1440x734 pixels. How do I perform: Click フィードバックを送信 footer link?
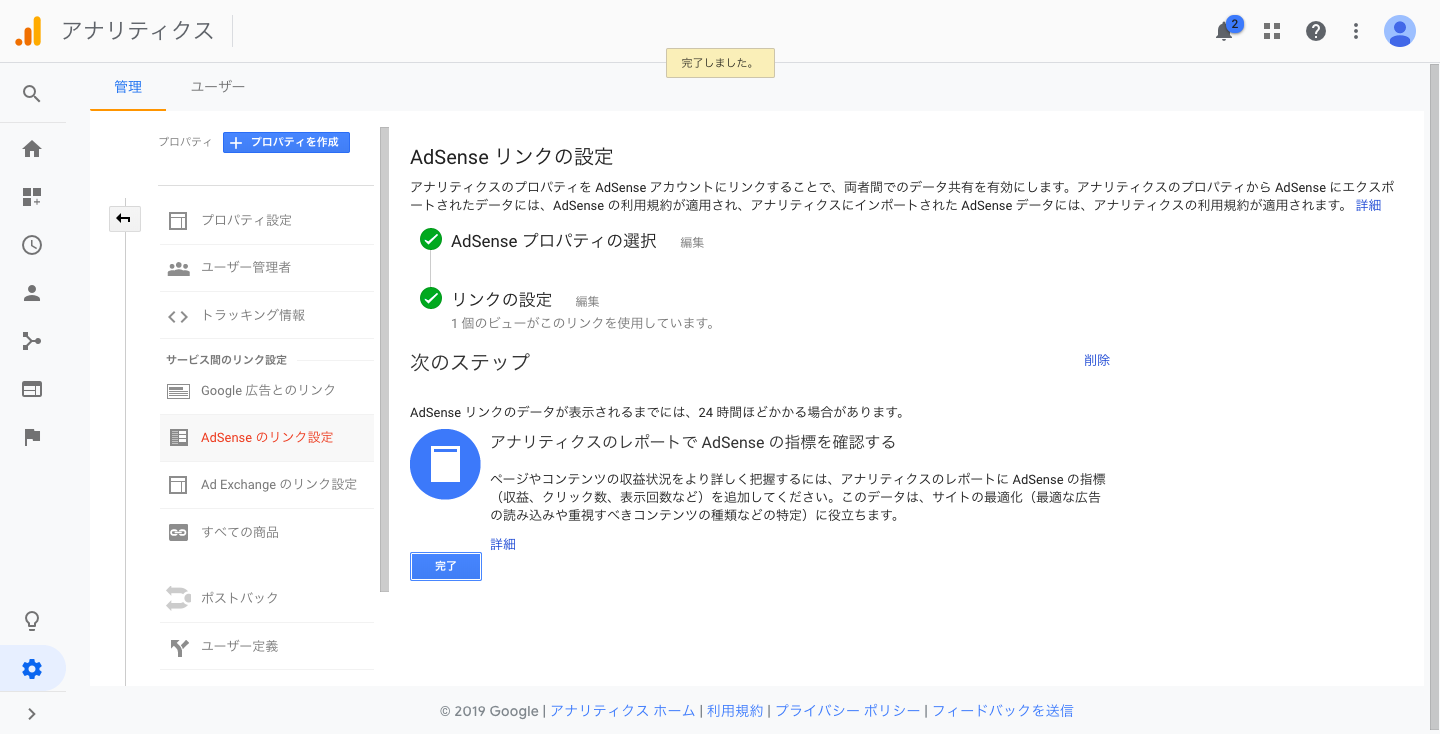tap(1003, 711)
